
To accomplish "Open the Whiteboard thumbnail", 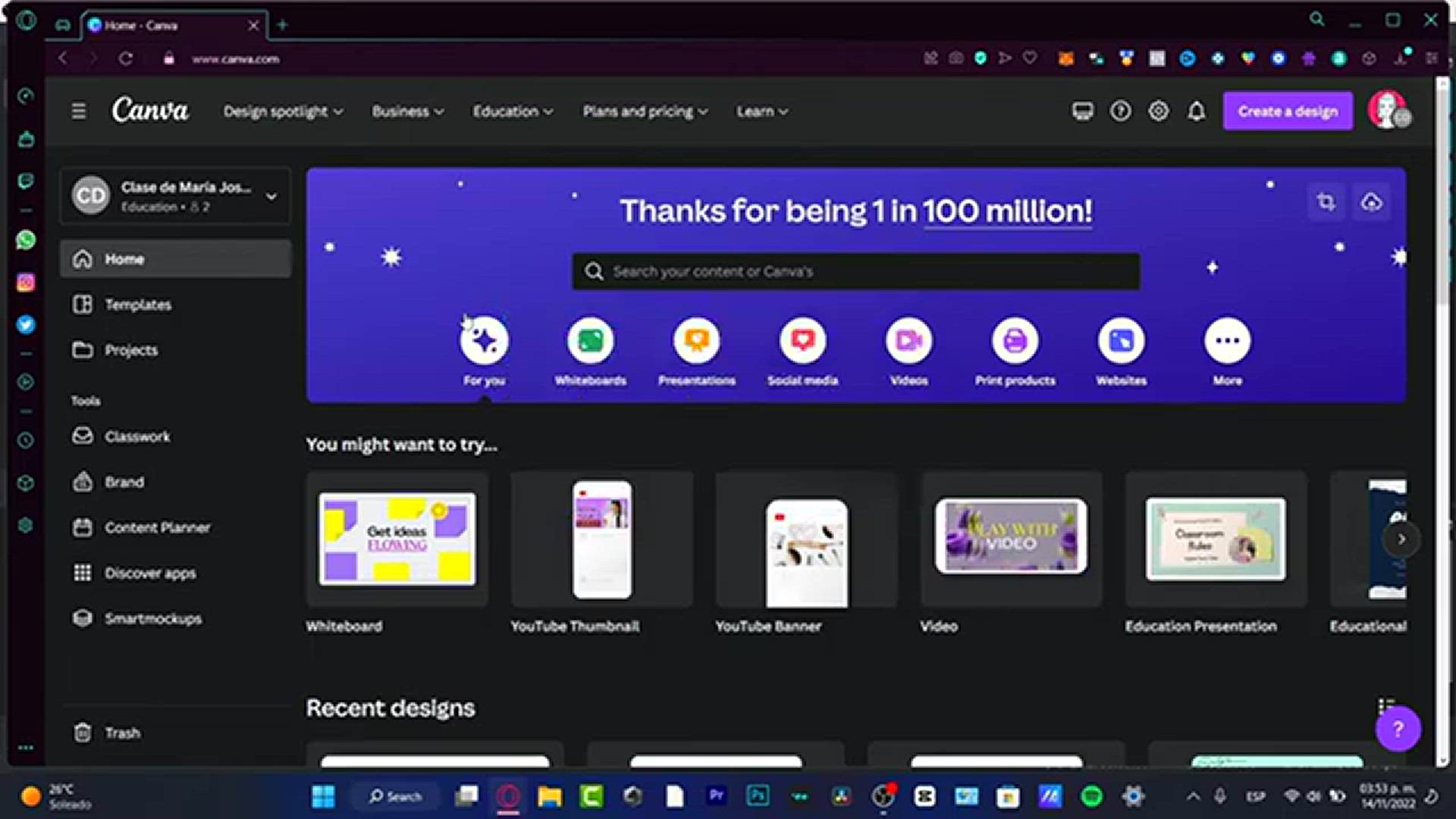I will (x=397, y=539).
